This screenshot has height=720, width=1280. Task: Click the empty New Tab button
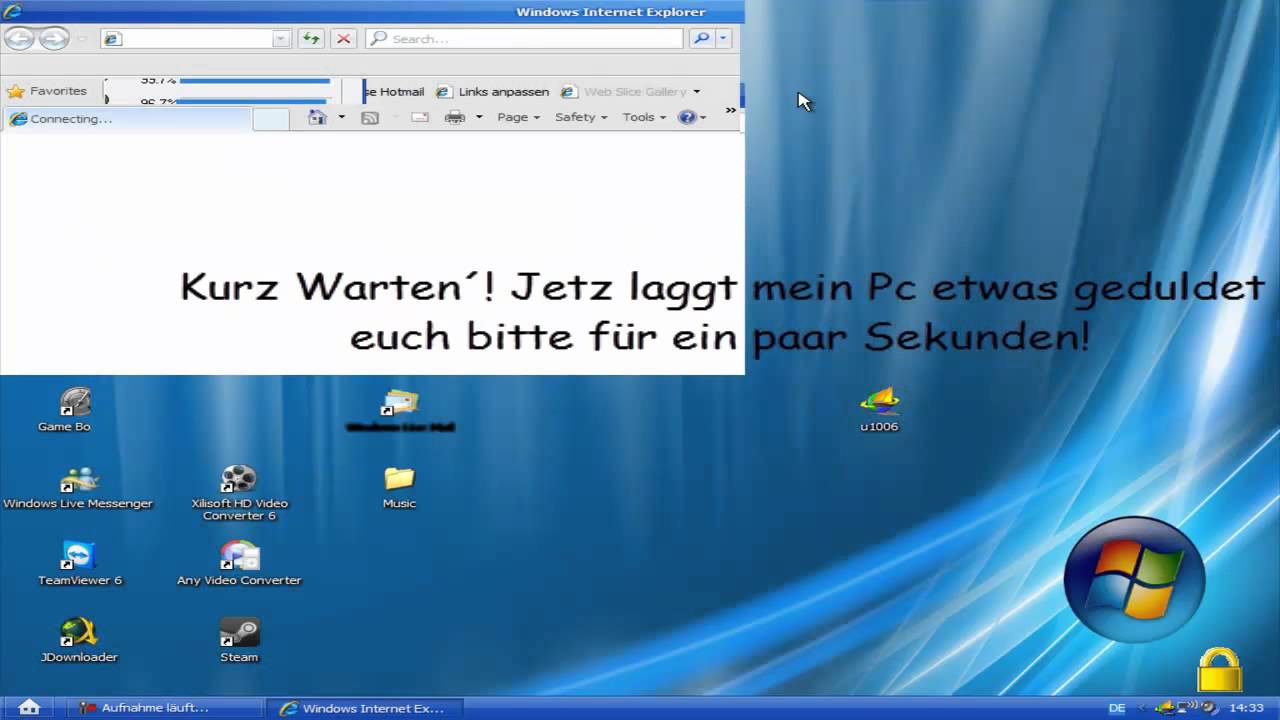[271, 119]
